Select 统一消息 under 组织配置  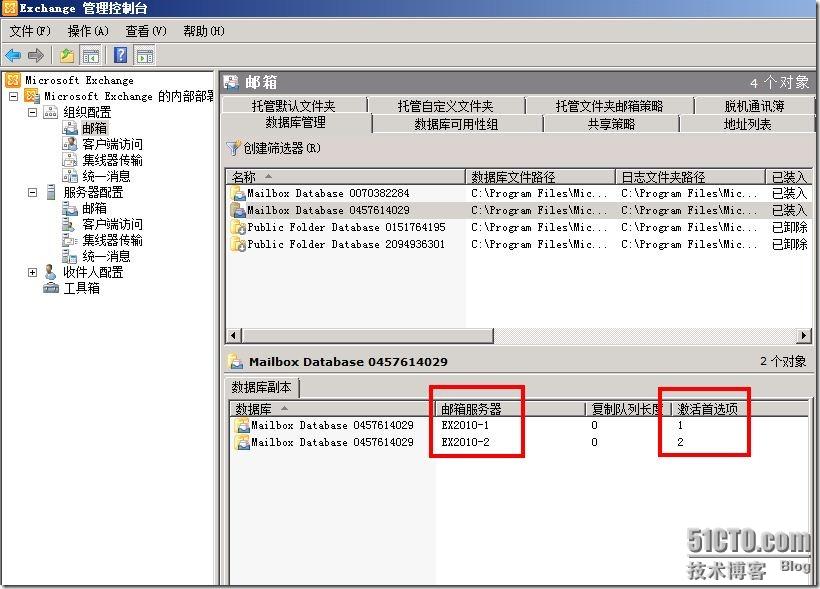[x=106, y=176]
